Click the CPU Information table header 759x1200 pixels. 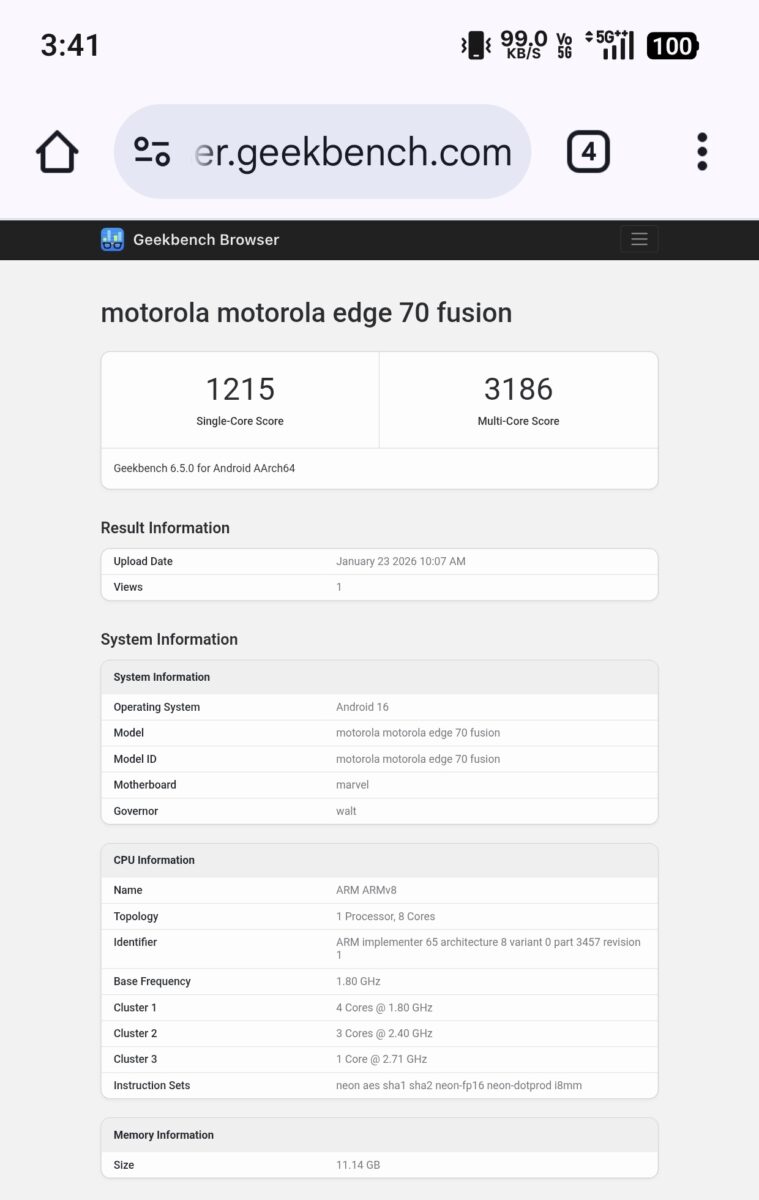[154, 860]
